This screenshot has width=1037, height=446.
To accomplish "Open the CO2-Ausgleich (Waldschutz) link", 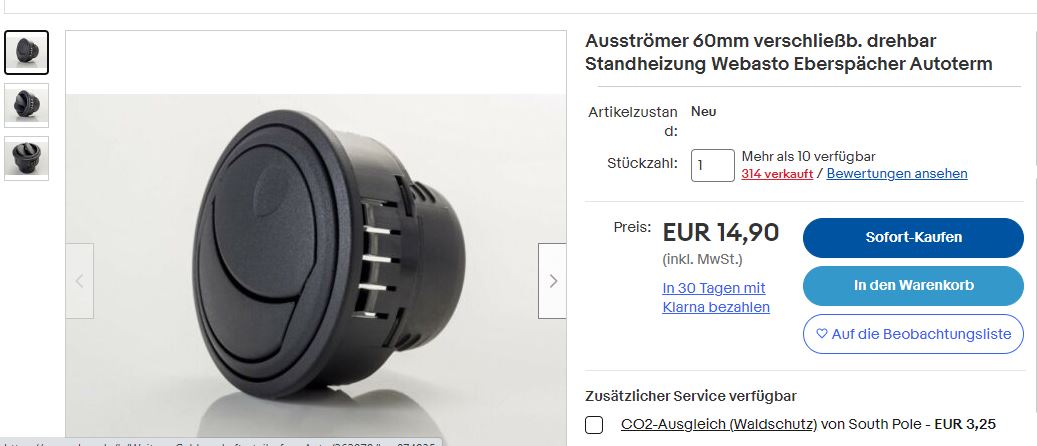I will click(x=719, y=424).
